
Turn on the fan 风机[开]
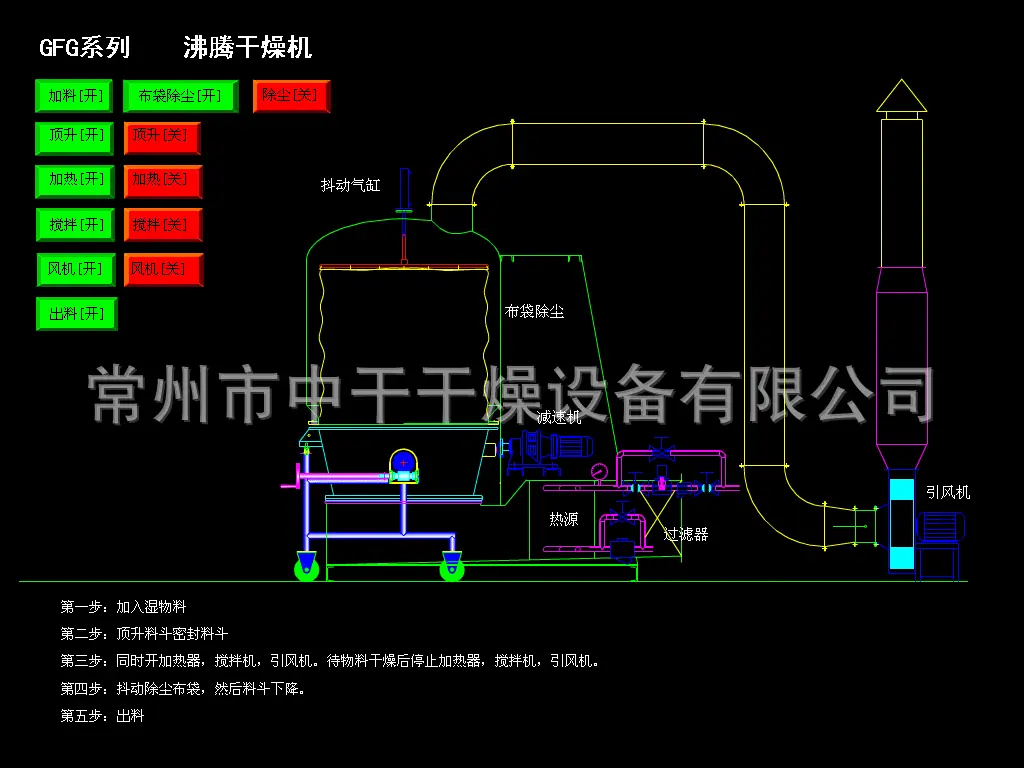tap(76, 269)
